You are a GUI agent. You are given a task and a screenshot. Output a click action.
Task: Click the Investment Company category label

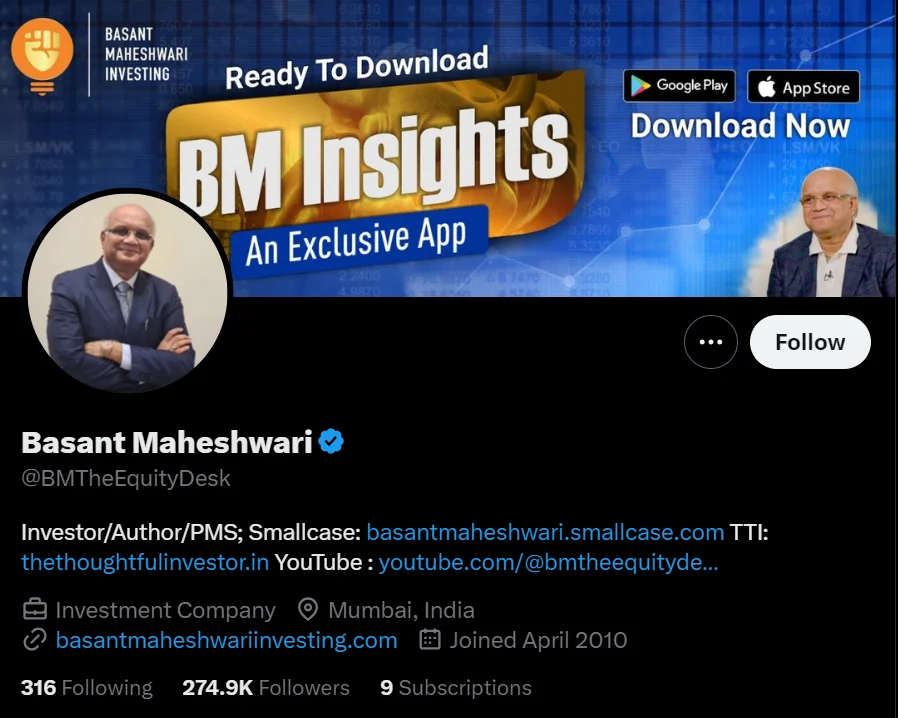click(x=166, y=610)
